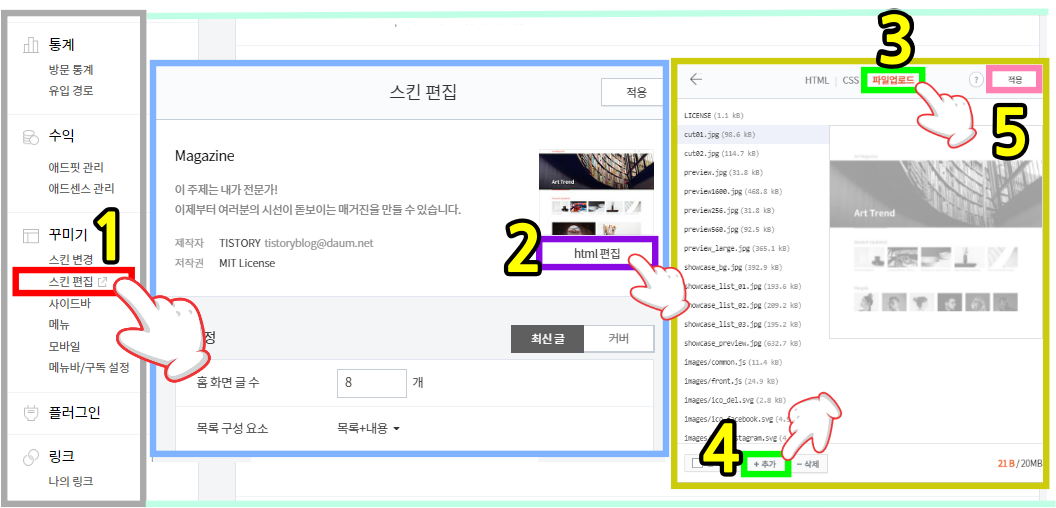The image size is (1056, 508).
Task: Open 애드센스 관리
Action: (81, 188)
